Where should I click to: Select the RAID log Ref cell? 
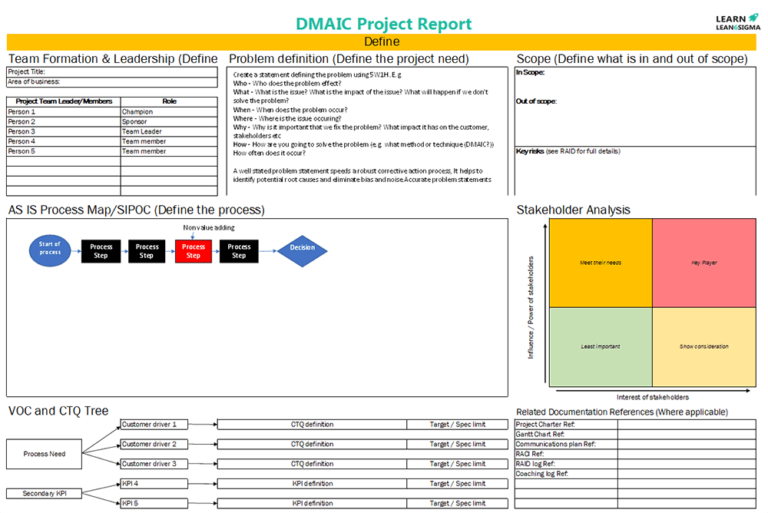[x=565, y=464]
